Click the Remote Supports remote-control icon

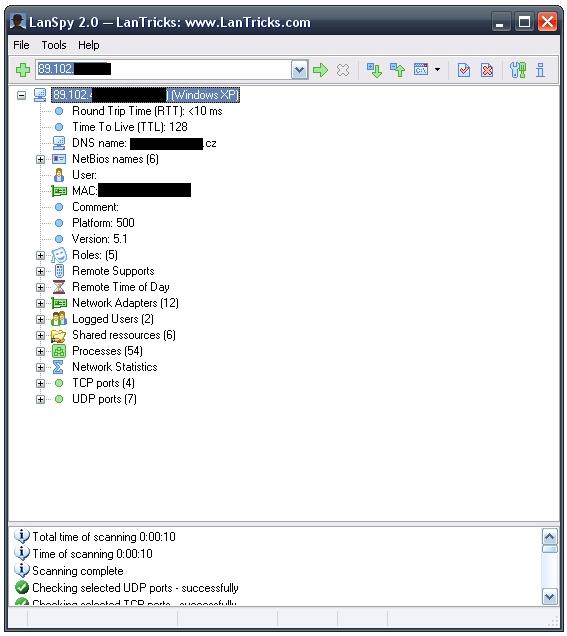click(x=59, y=271)
